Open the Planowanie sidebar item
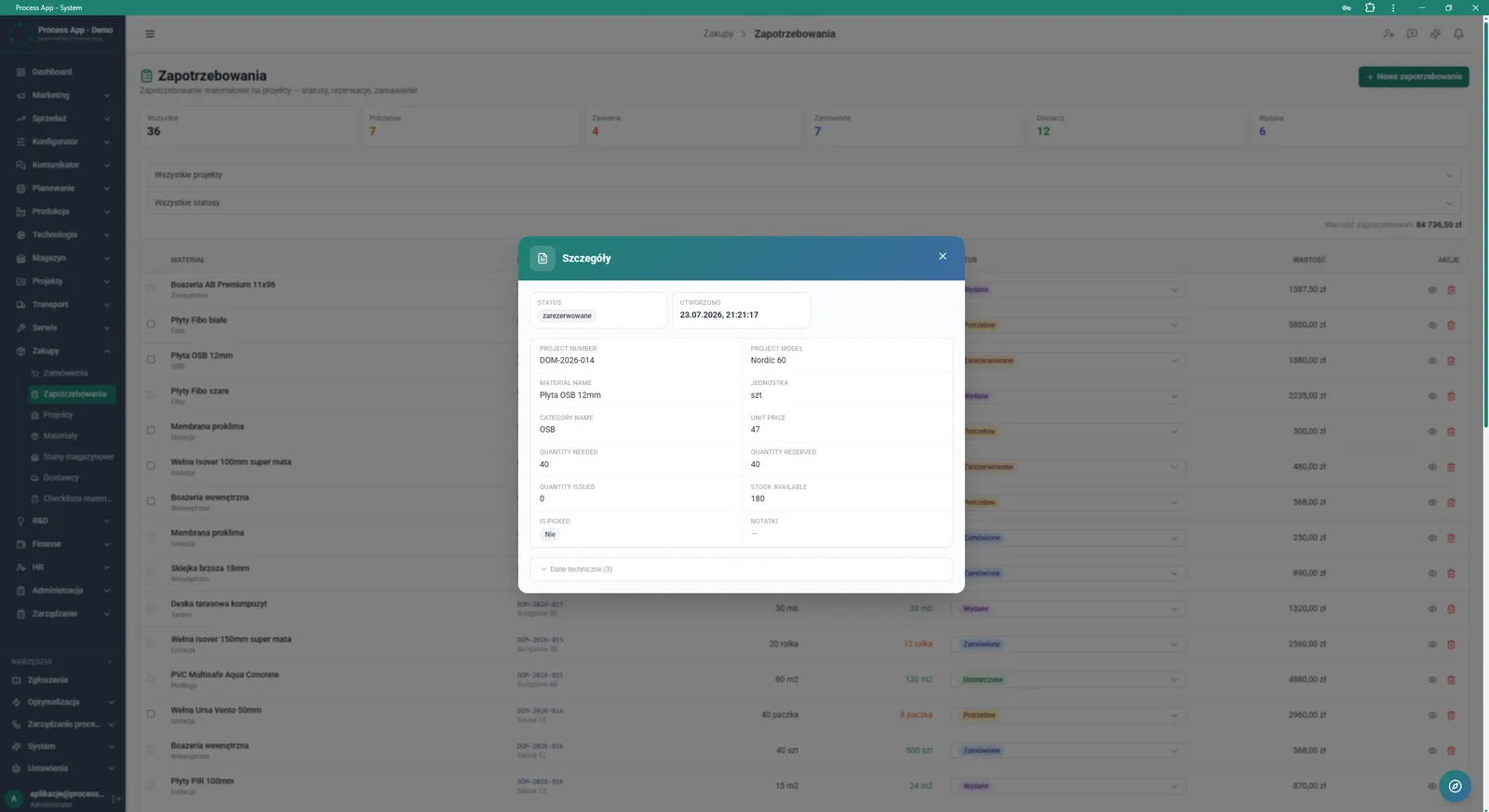This screenshot has height=812, width=1489. point(62,188)
